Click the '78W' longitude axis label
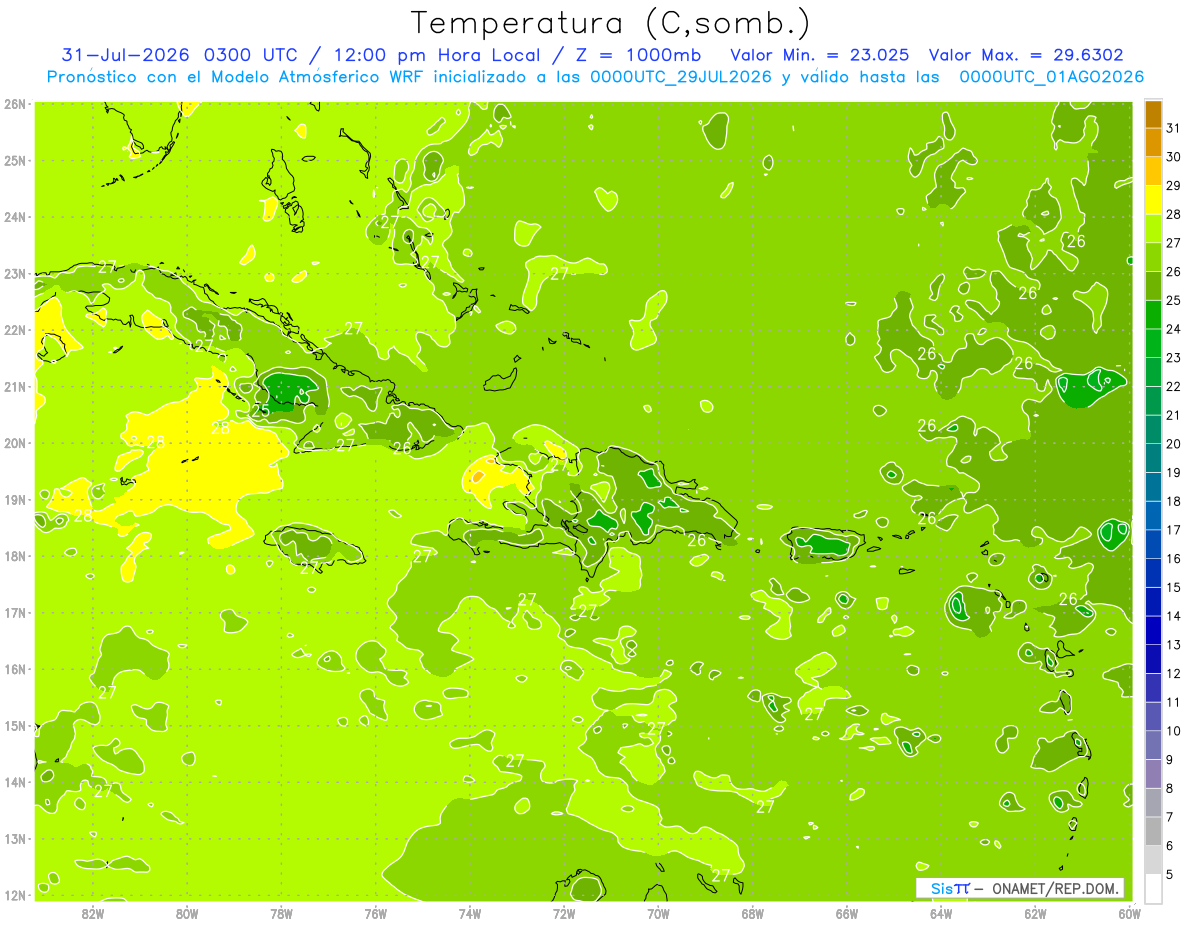 (281, 913)
